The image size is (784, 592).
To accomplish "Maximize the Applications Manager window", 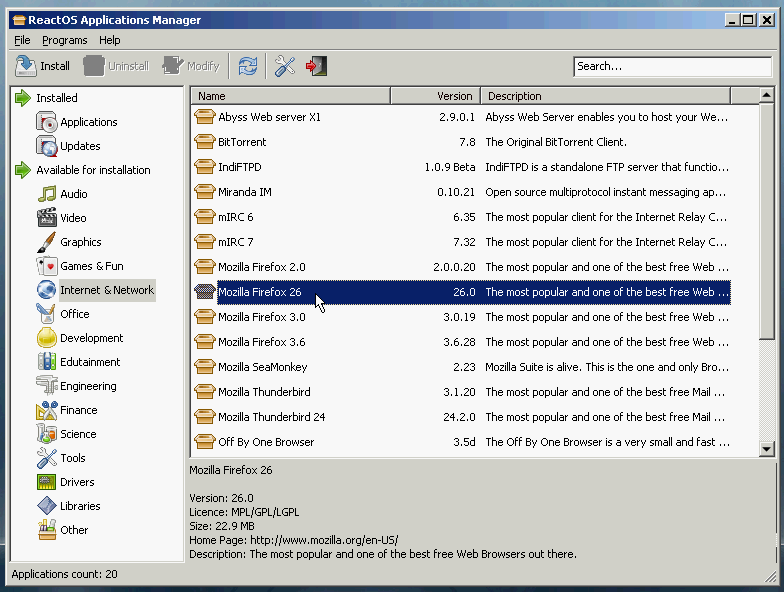I will (x=748, y=20).
